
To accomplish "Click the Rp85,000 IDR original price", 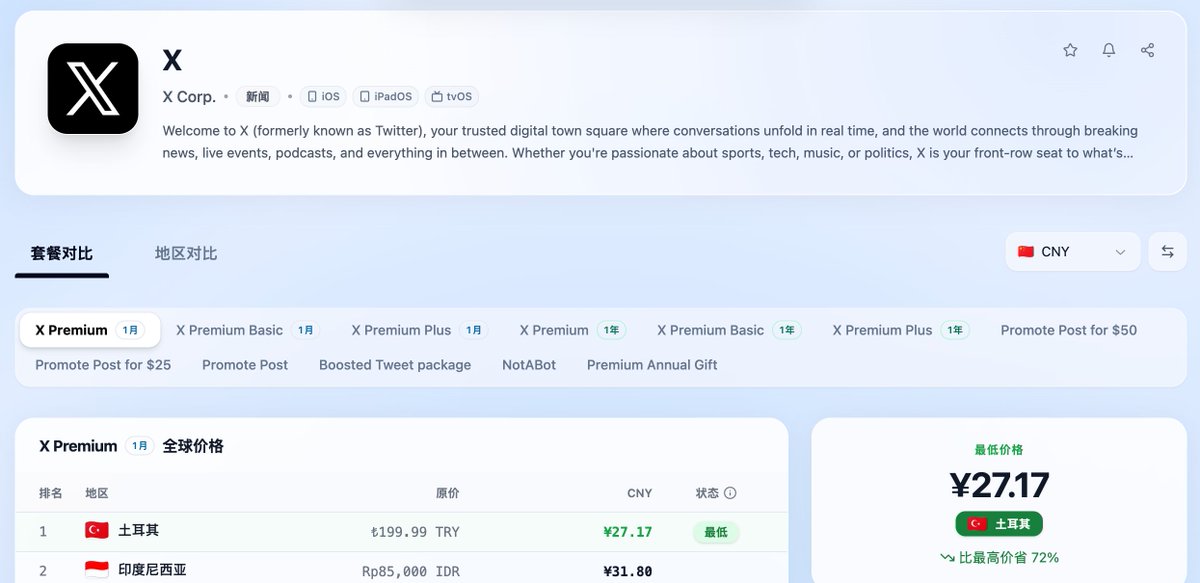I will [x=411, y=572].
